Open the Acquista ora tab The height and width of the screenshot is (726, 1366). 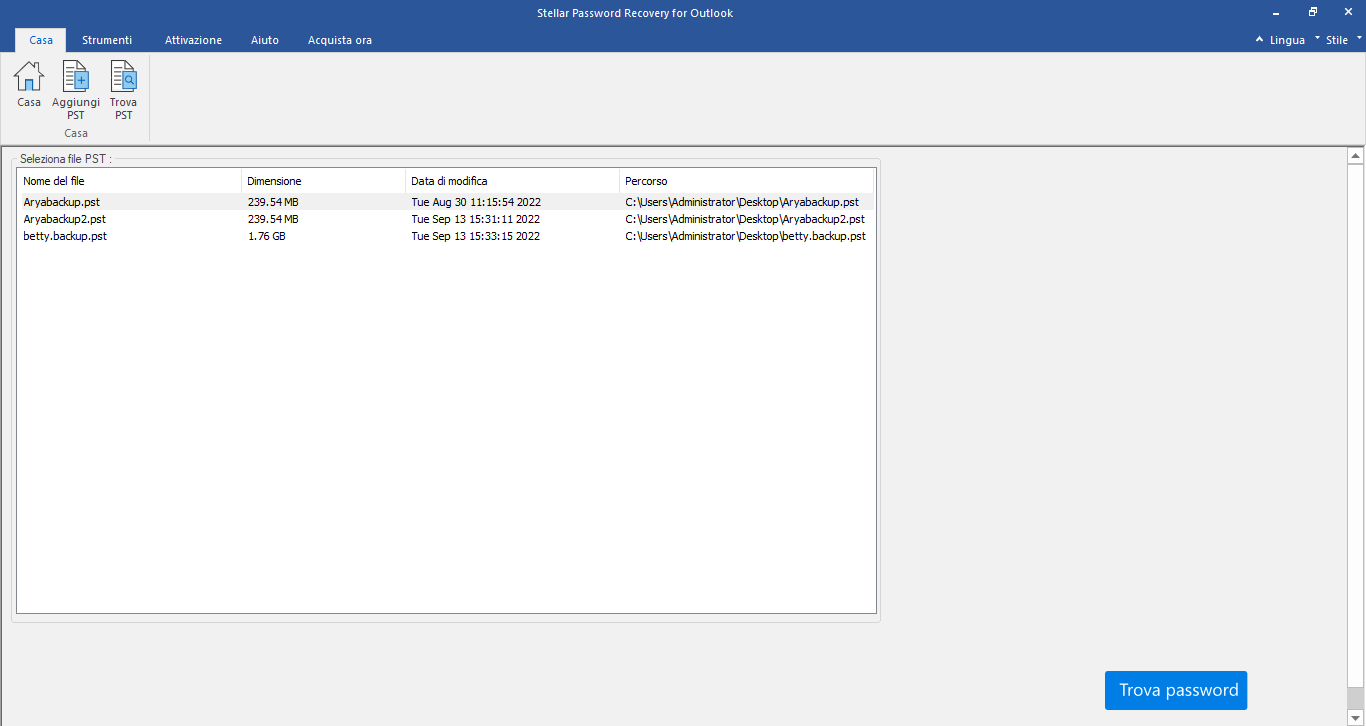340,40
